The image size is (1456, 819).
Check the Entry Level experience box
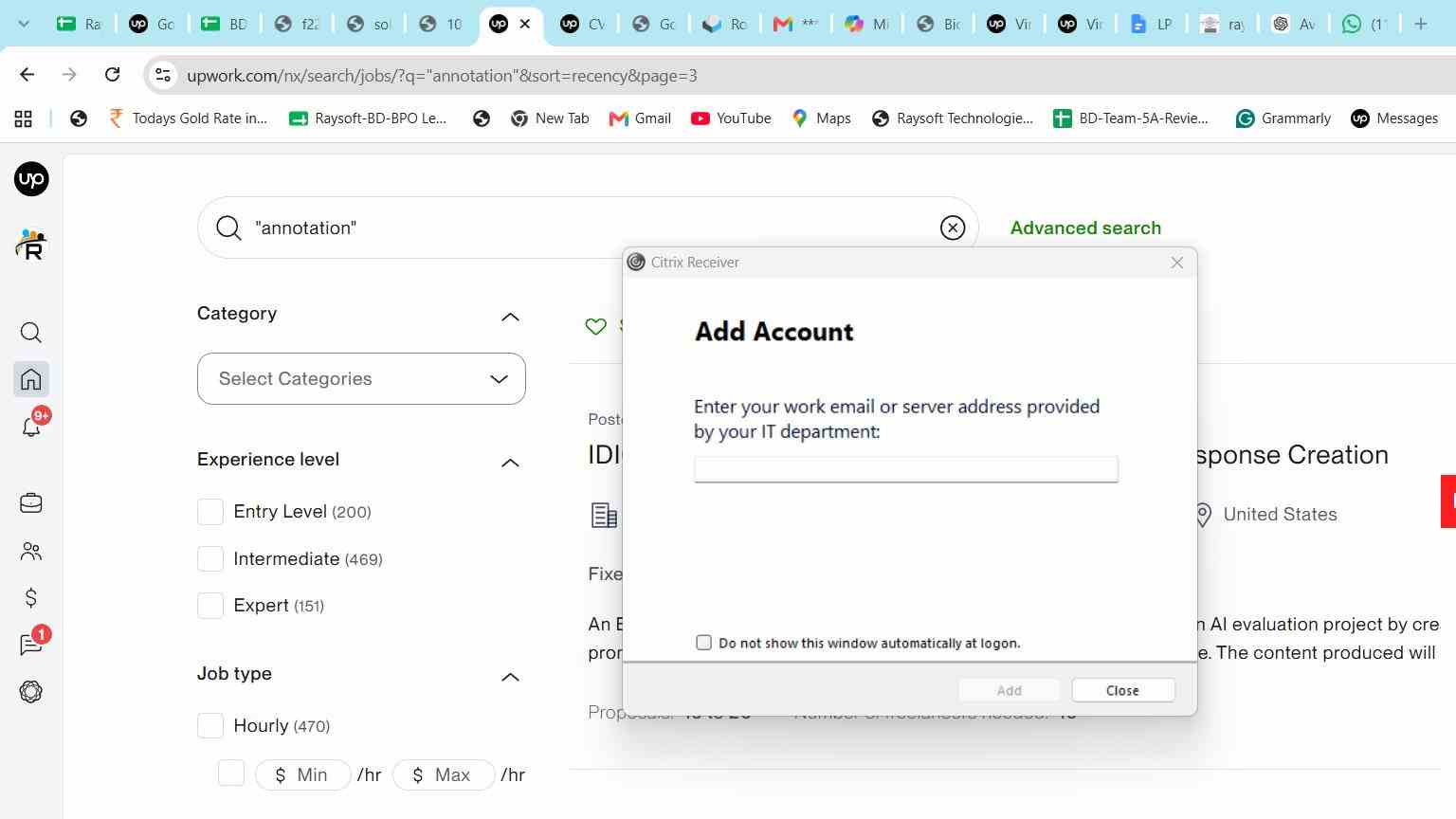click(x=210, y=512)
